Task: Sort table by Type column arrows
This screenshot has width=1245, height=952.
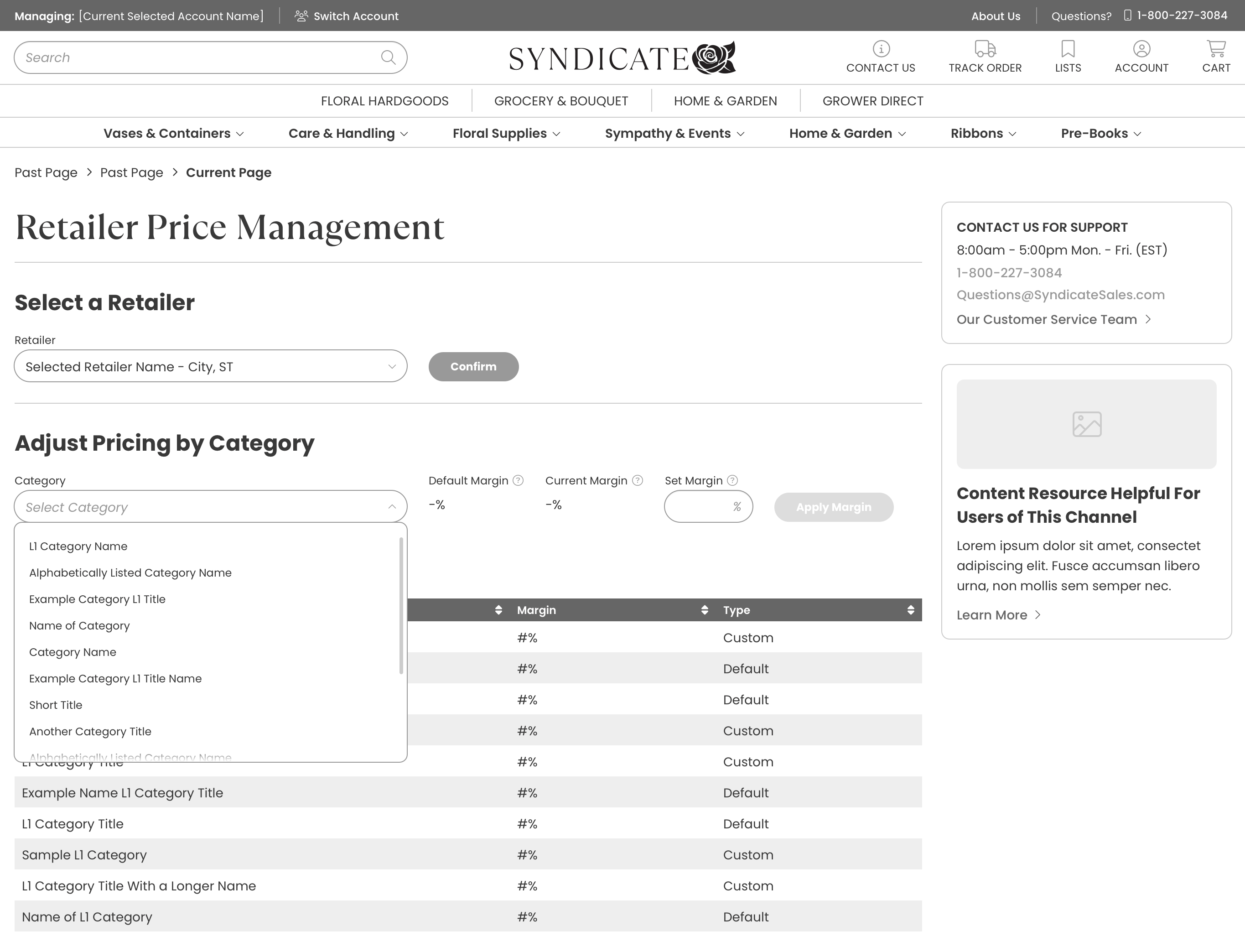Action: (x=911, y=610)
